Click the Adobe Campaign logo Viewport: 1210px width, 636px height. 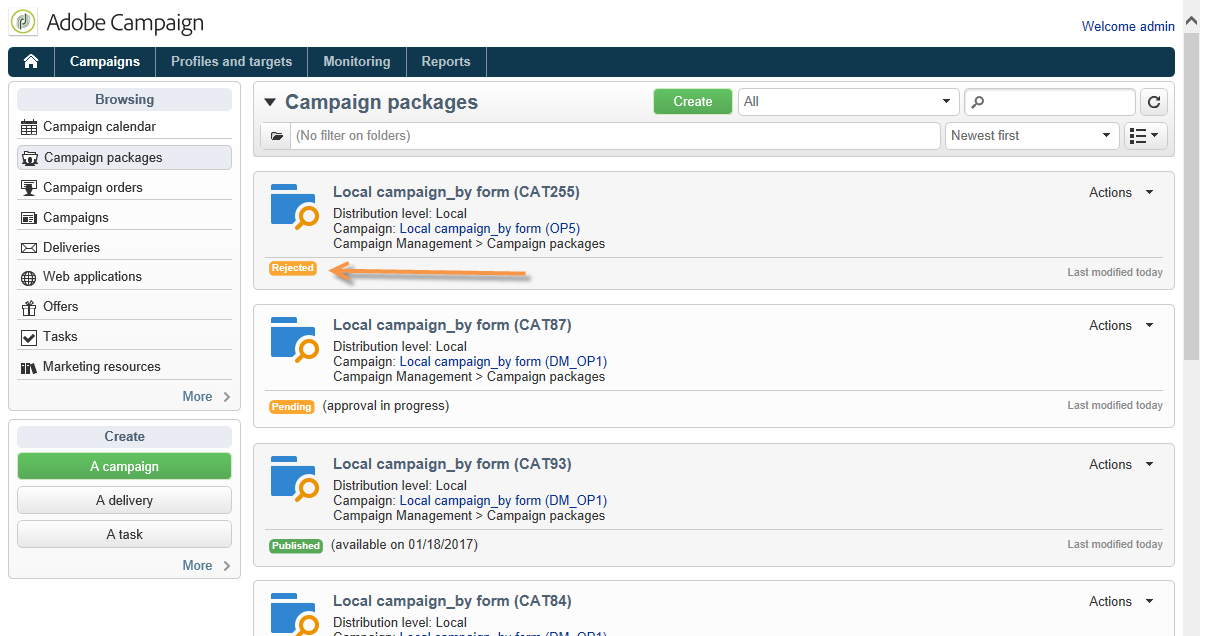click(x=24, y=22)
